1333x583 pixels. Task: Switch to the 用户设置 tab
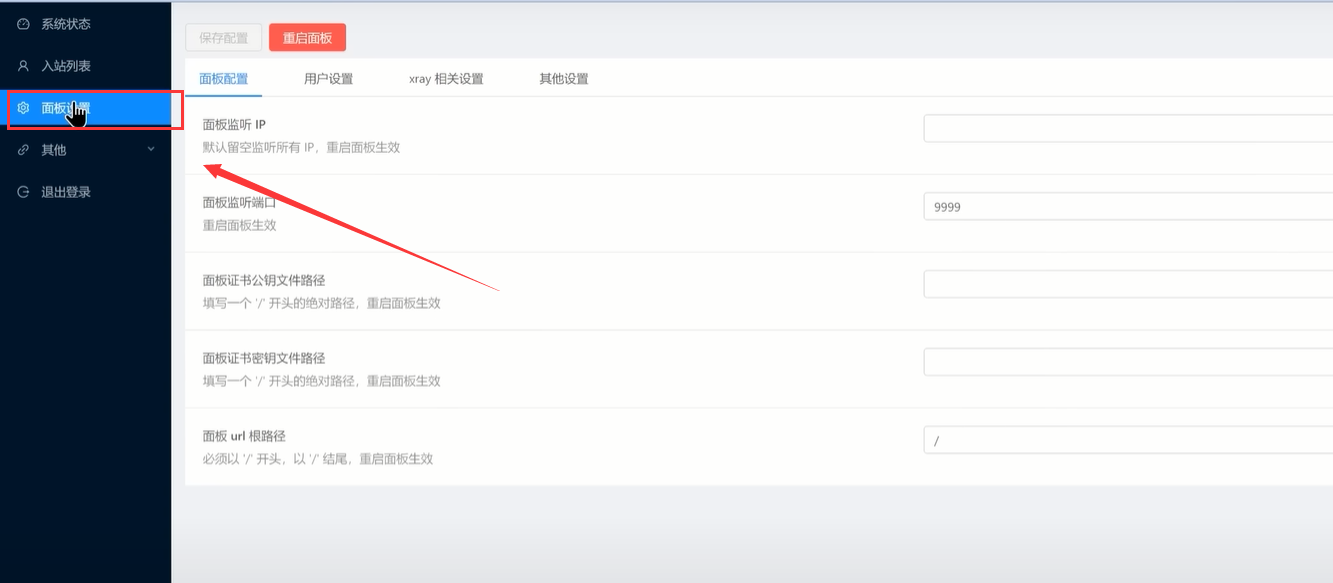328,79
